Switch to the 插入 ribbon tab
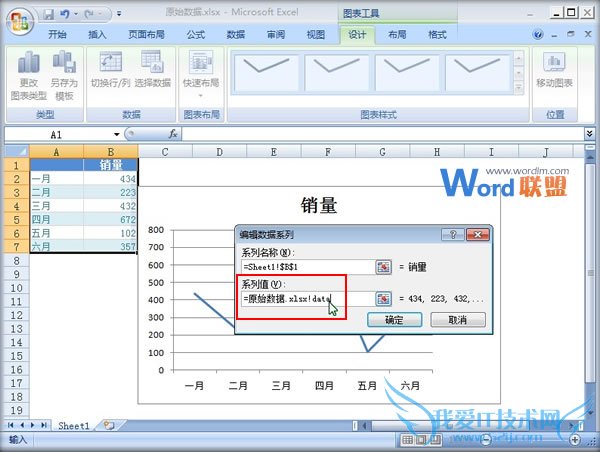The height and width of the screenshot is (452, 600). tap(97, 34)
